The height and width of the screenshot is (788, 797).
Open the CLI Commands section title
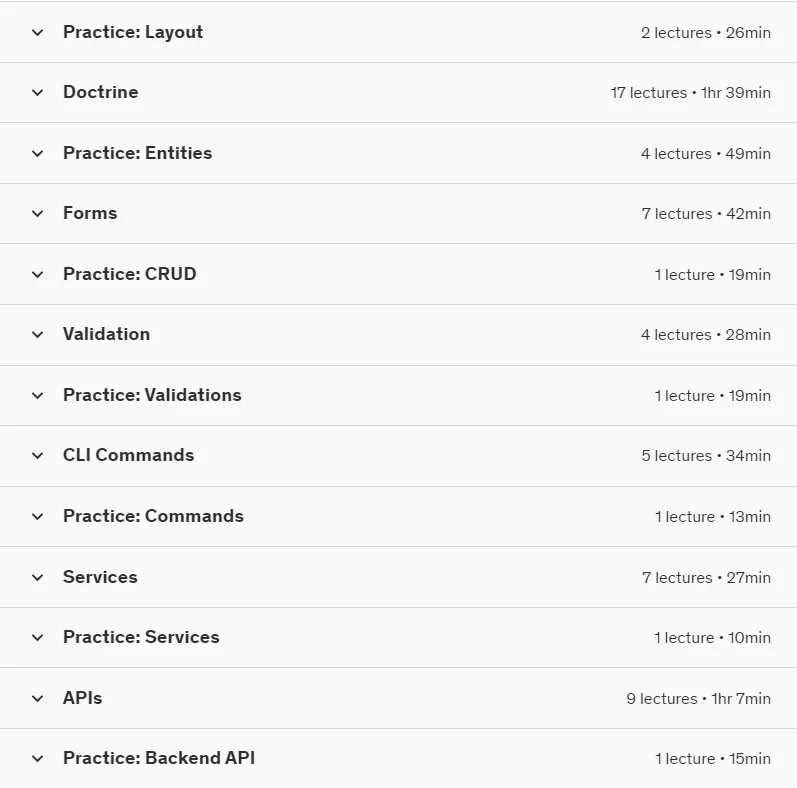tap(129, 455)
